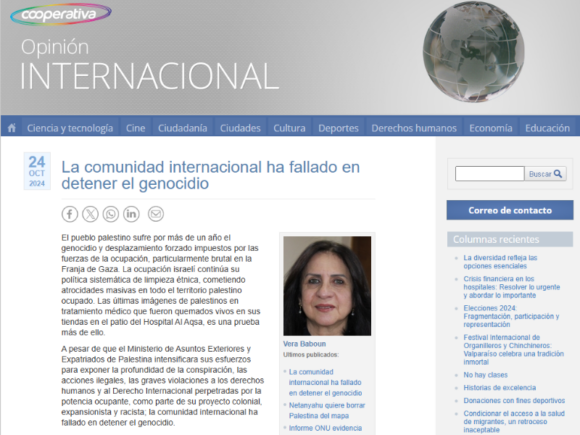Click the 'INTERNACIONAL' banner title
The height and width of the screenshot is (435, 580).
point(149,77)
